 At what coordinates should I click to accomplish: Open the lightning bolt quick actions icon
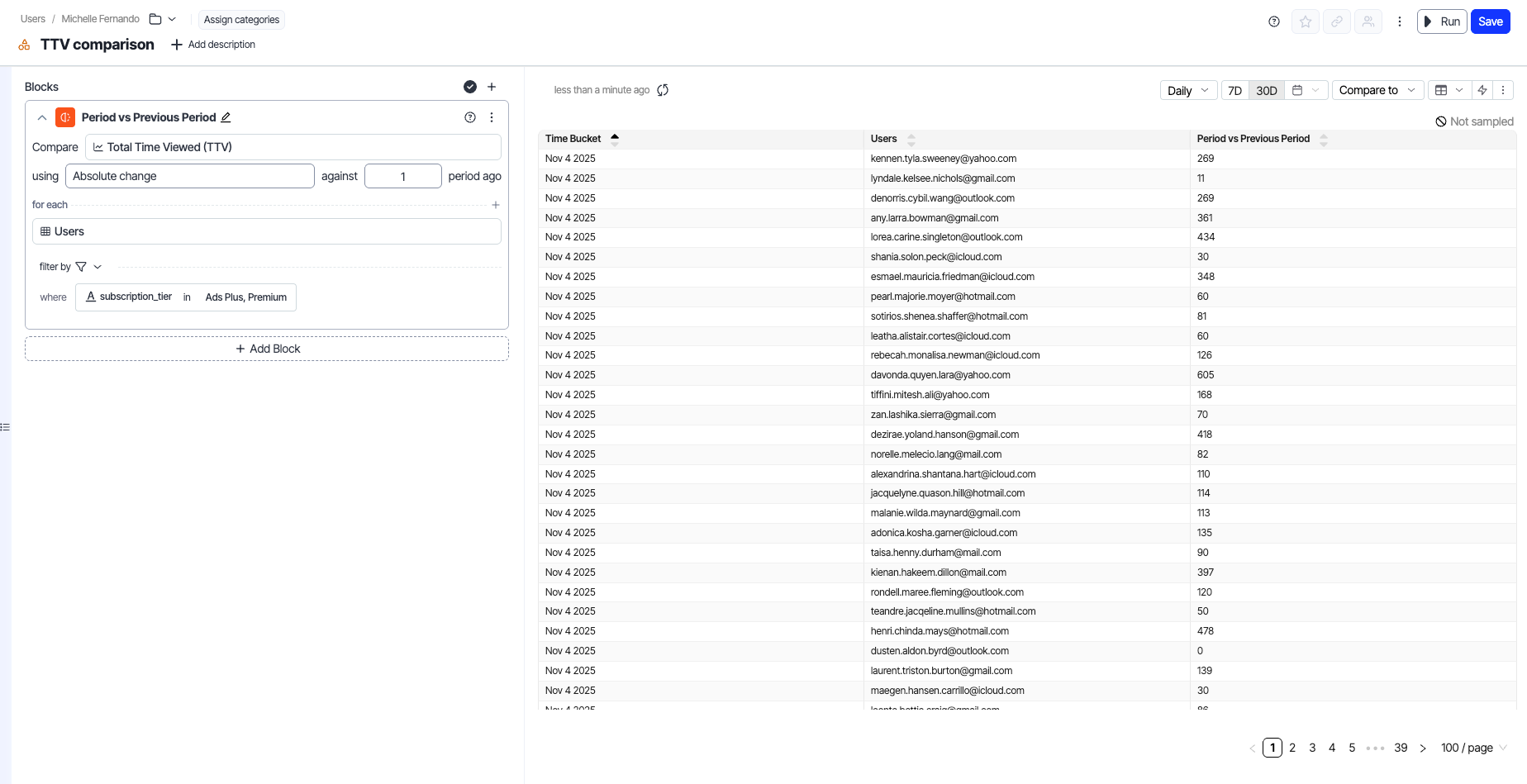click(1482, 90)
